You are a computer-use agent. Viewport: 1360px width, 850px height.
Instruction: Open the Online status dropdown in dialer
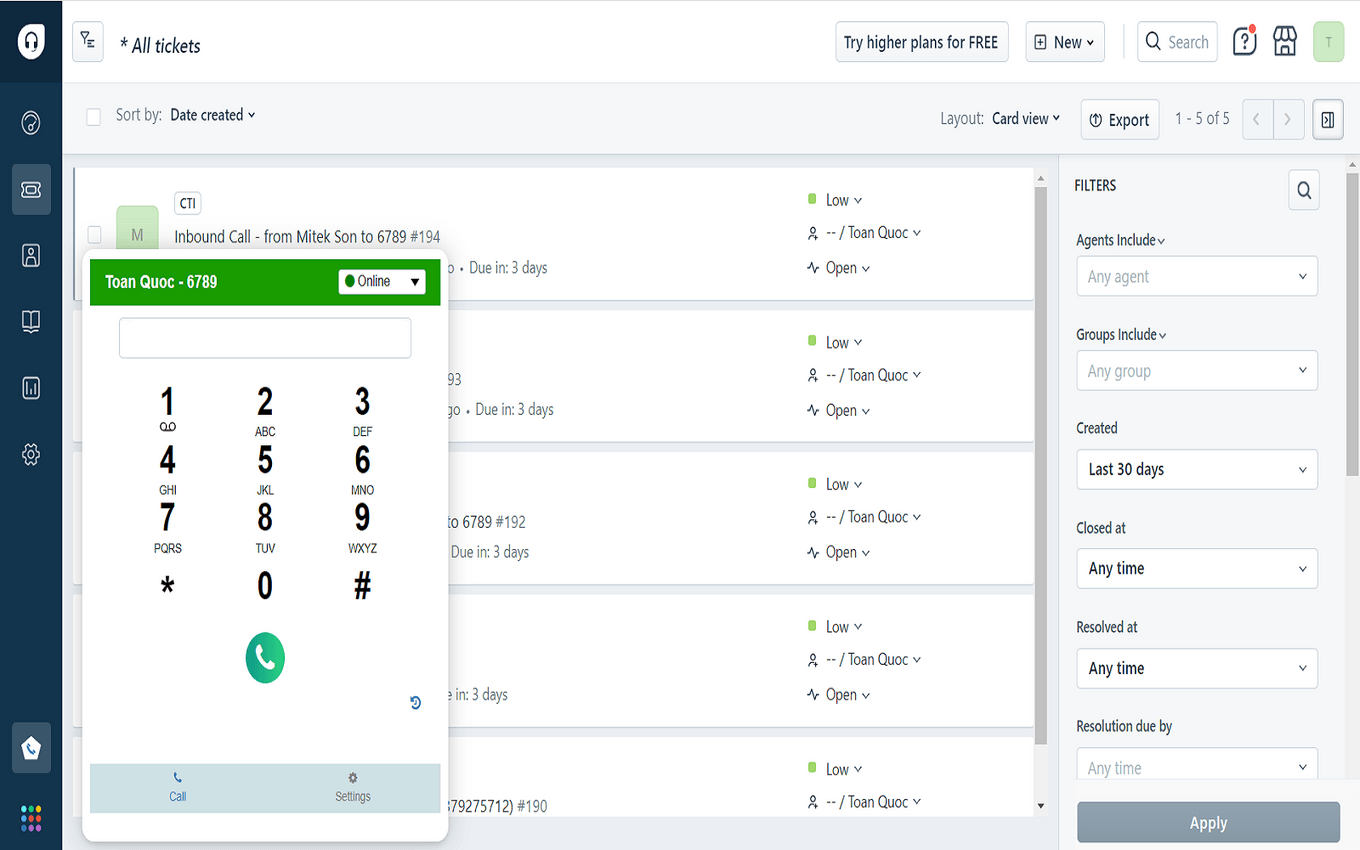click(382, 282)
